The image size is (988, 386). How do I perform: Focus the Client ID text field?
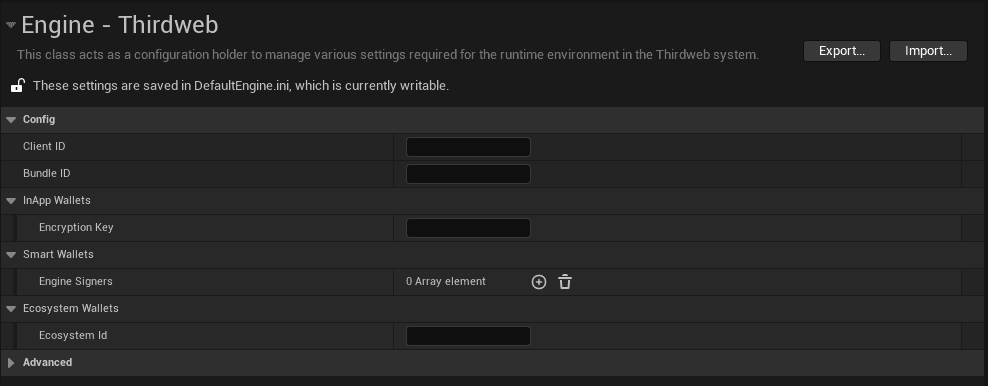(x=468, y=147)
